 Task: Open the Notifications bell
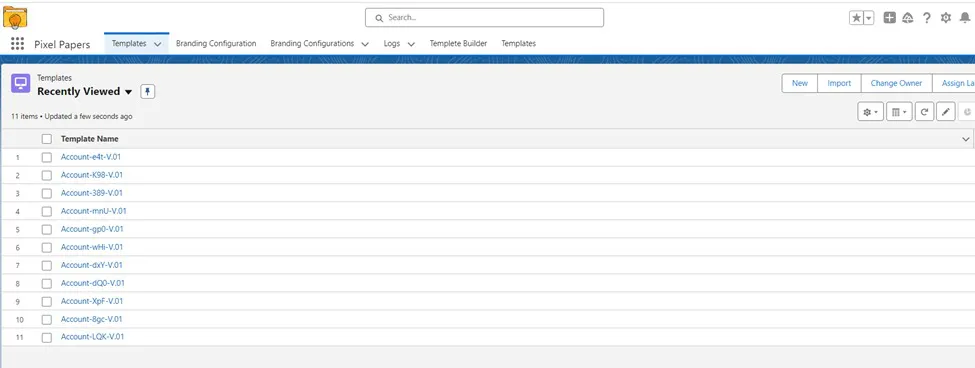[965, 18]
